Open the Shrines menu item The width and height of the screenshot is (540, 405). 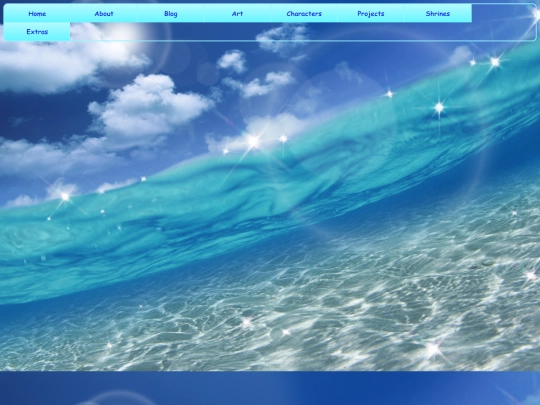pyautogui.click(x=438, y=13)
